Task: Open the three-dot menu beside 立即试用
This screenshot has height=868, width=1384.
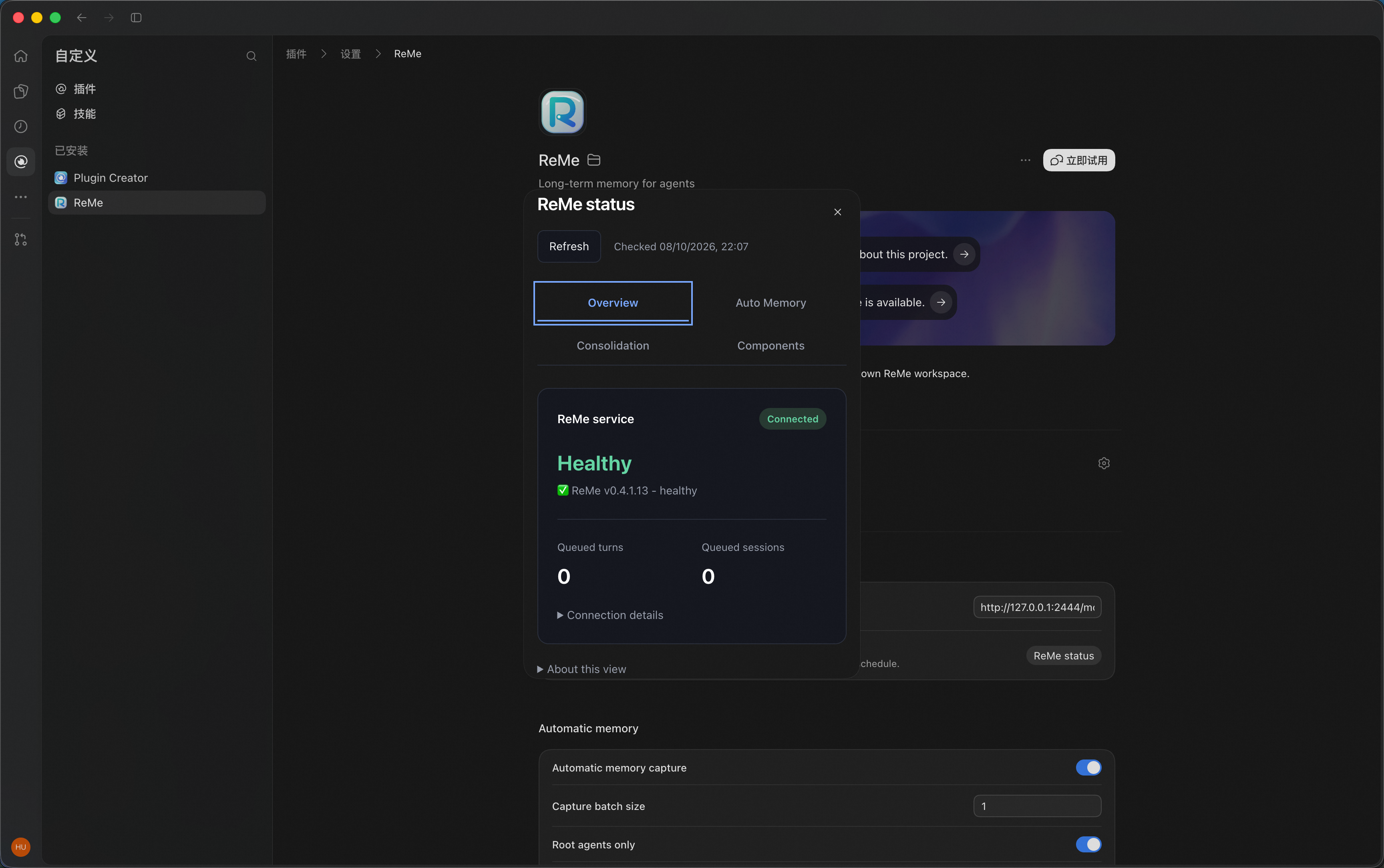Action: tap(1025, 160)
